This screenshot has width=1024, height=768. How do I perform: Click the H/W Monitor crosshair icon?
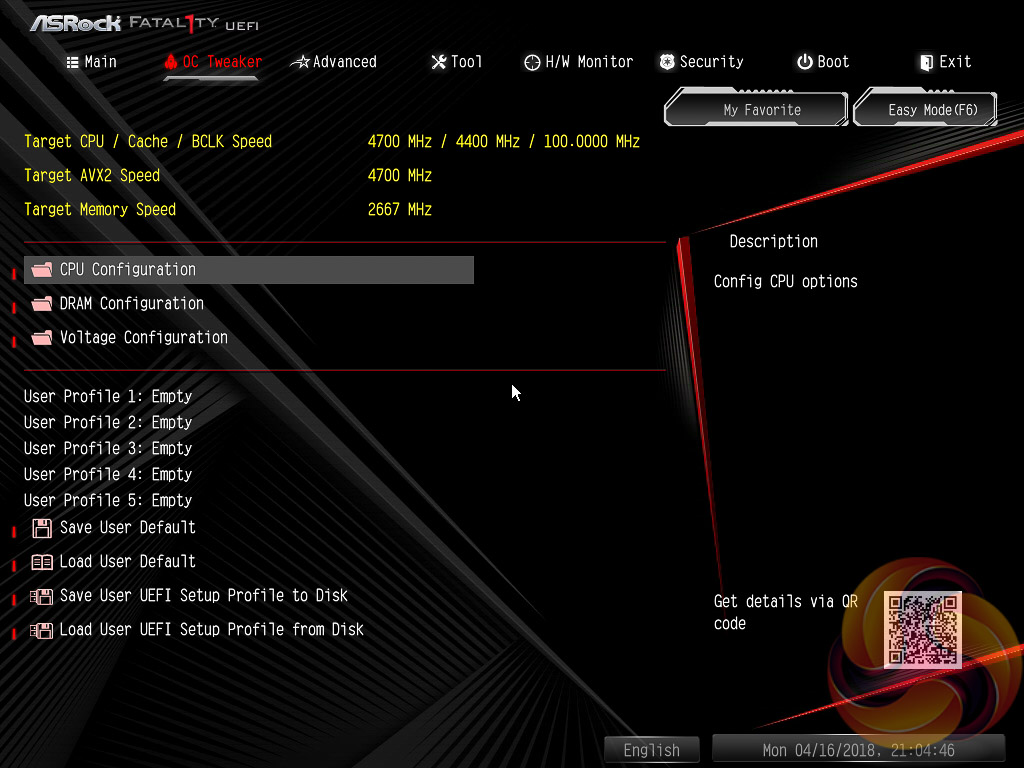[532, 62]
